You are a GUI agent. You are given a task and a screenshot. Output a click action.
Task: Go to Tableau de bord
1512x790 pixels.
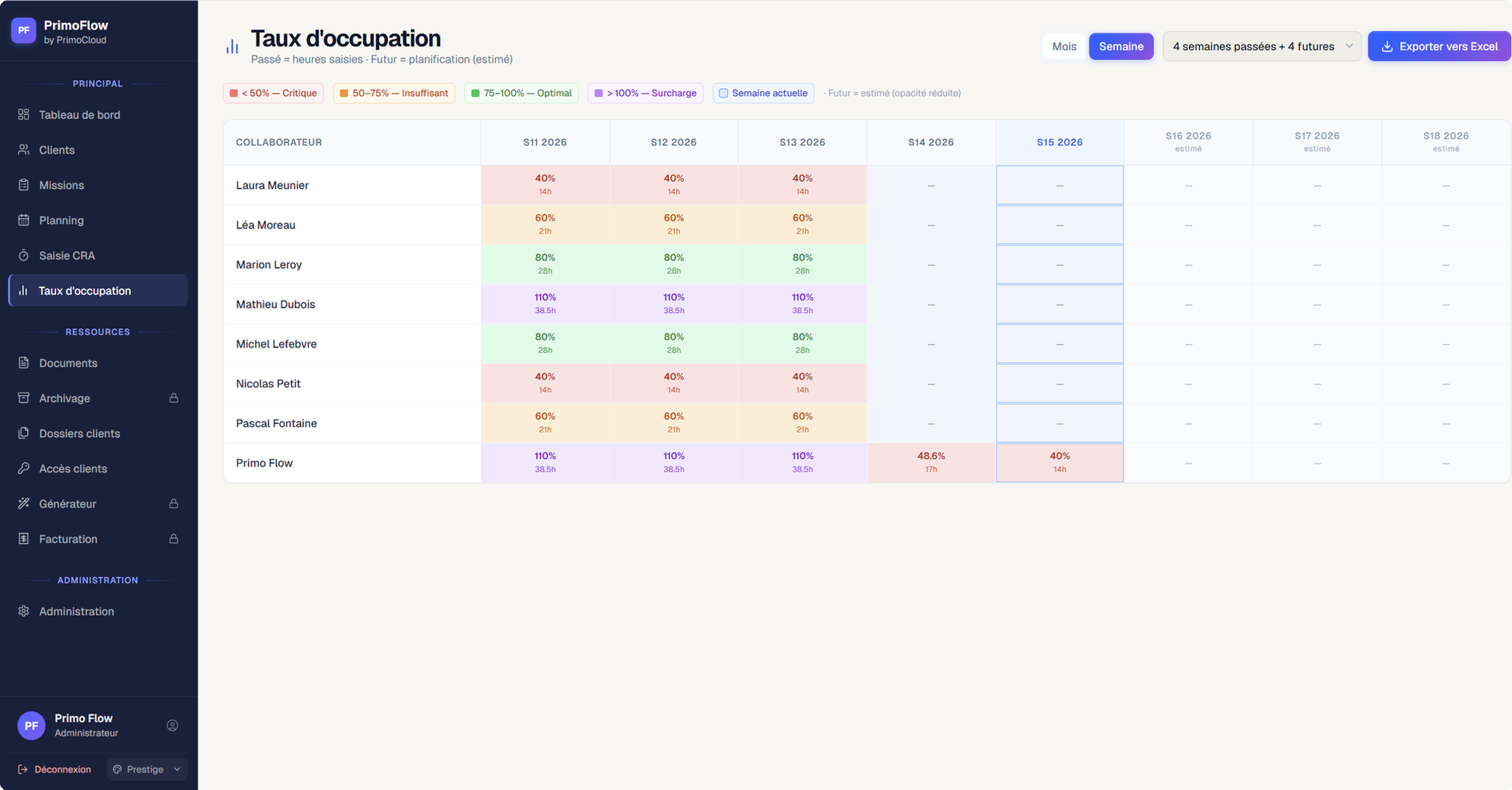[x=98, y=115]
